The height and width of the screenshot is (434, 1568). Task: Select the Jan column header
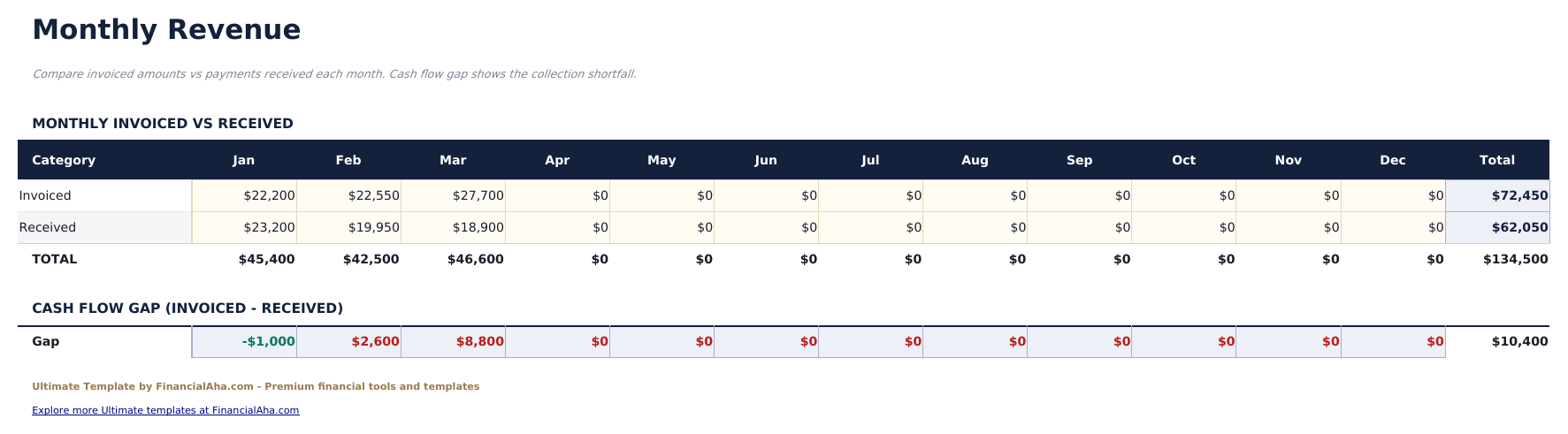point(244,160)
